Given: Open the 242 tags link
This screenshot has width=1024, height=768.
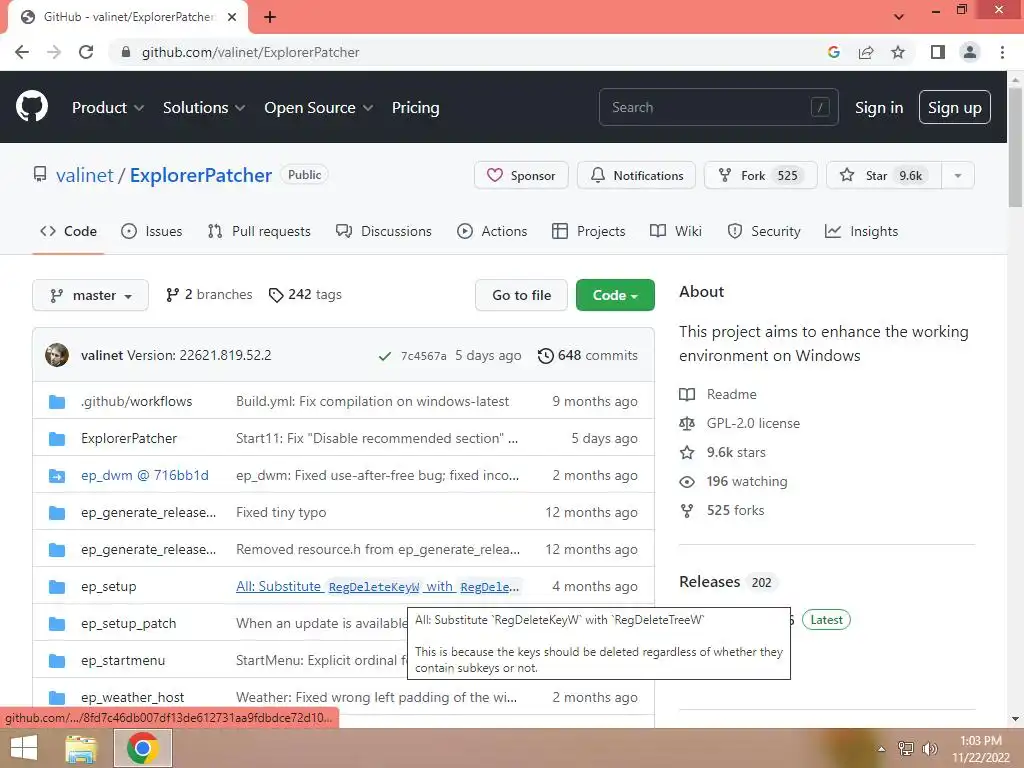Looking at the screenshot, I should [305, 295].
